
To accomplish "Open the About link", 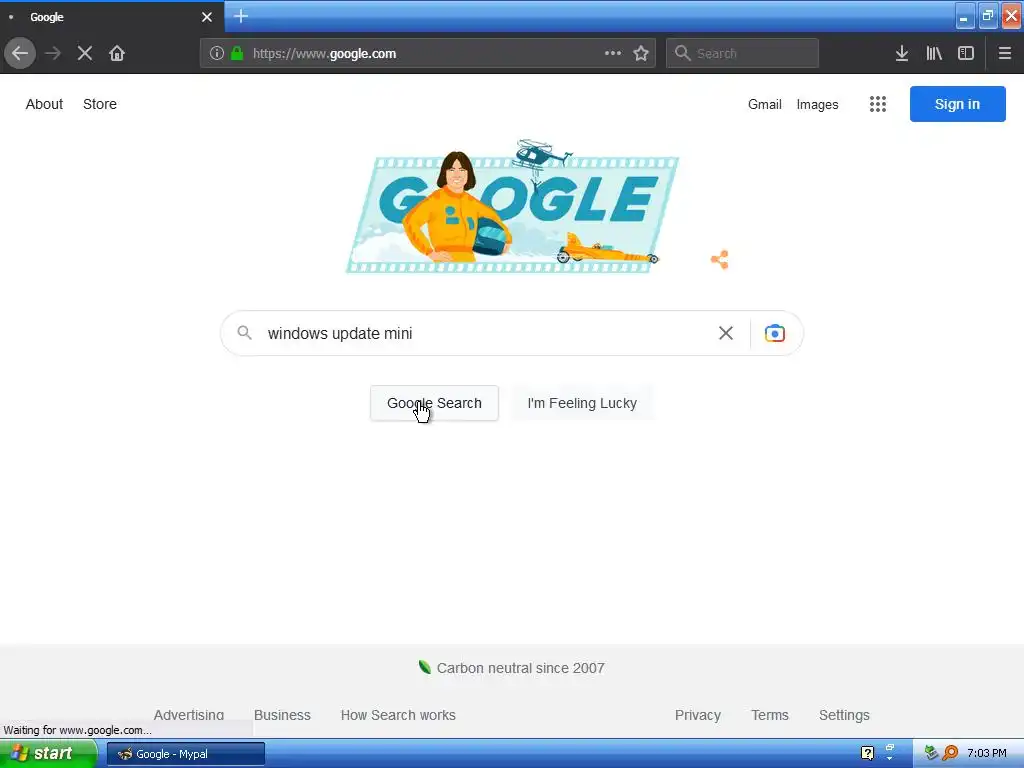I will [44, 104].
